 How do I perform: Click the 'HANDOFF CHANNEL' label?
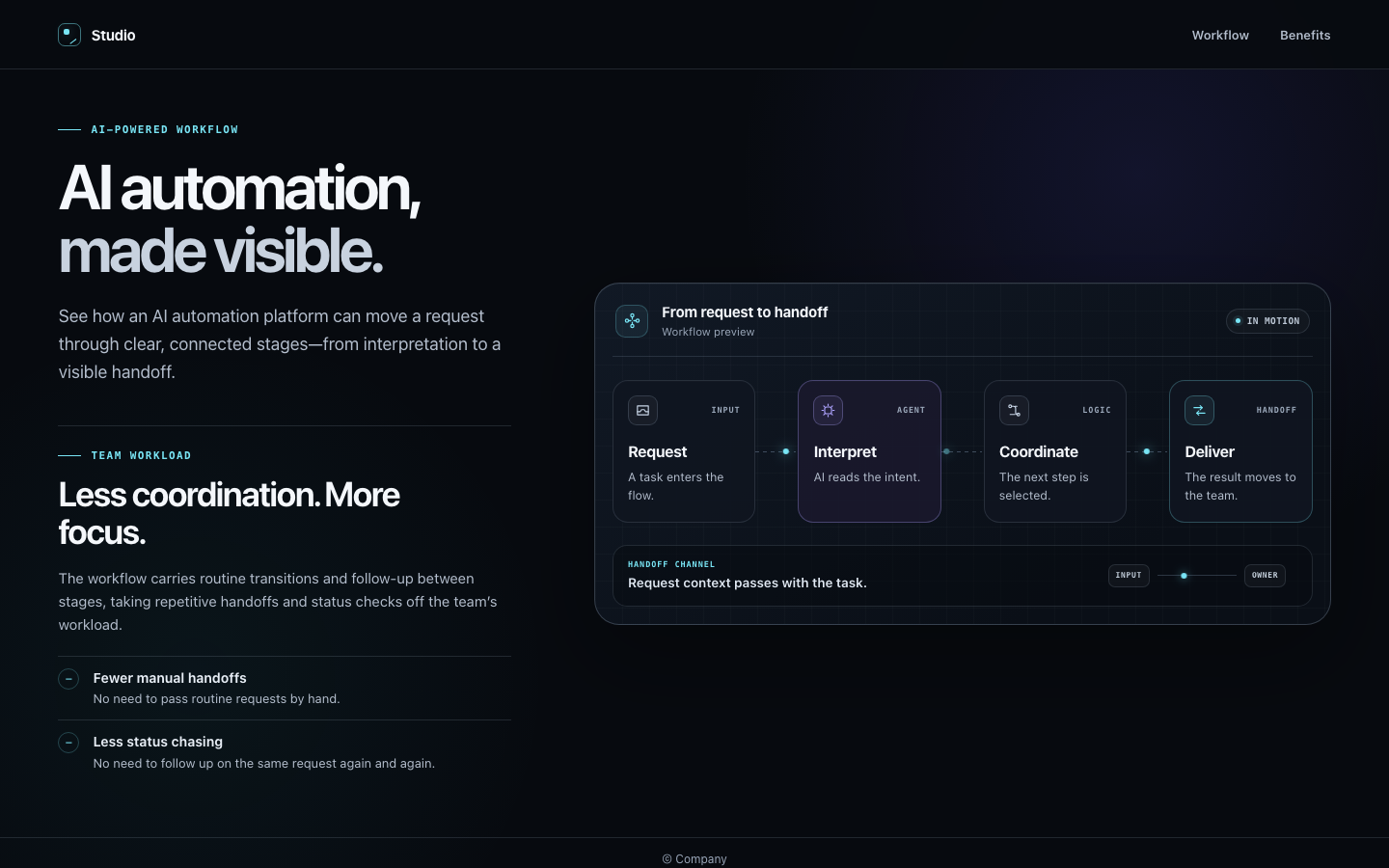pos(671,564)
